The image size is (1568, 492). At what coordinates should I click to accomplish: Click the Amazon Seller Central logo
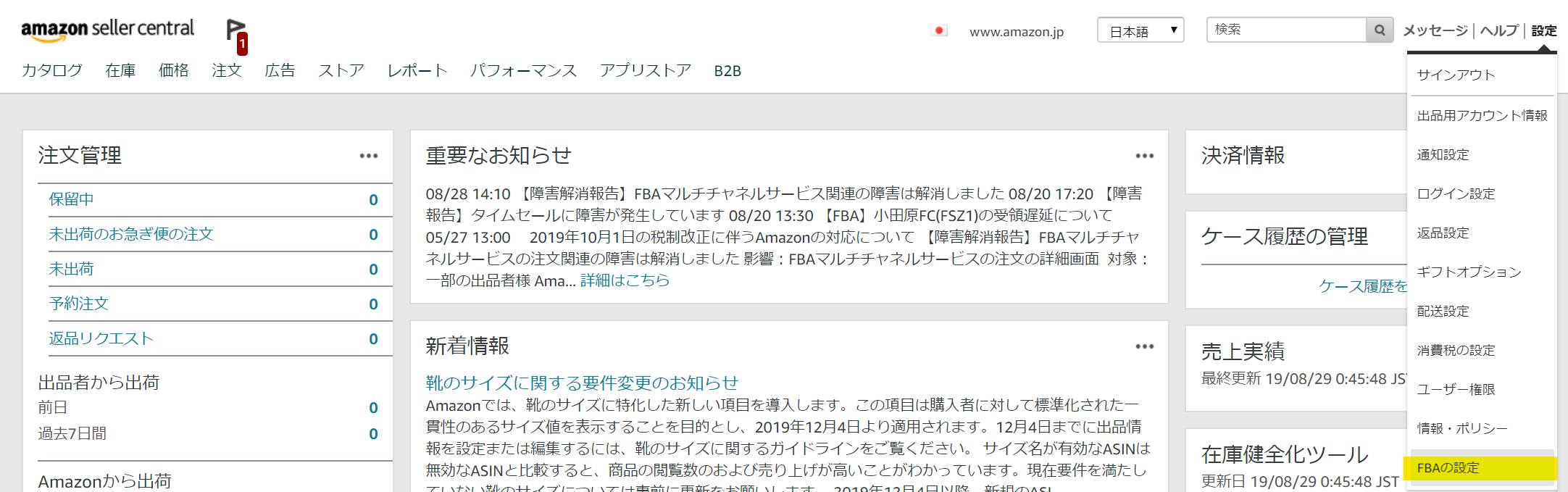108,30
